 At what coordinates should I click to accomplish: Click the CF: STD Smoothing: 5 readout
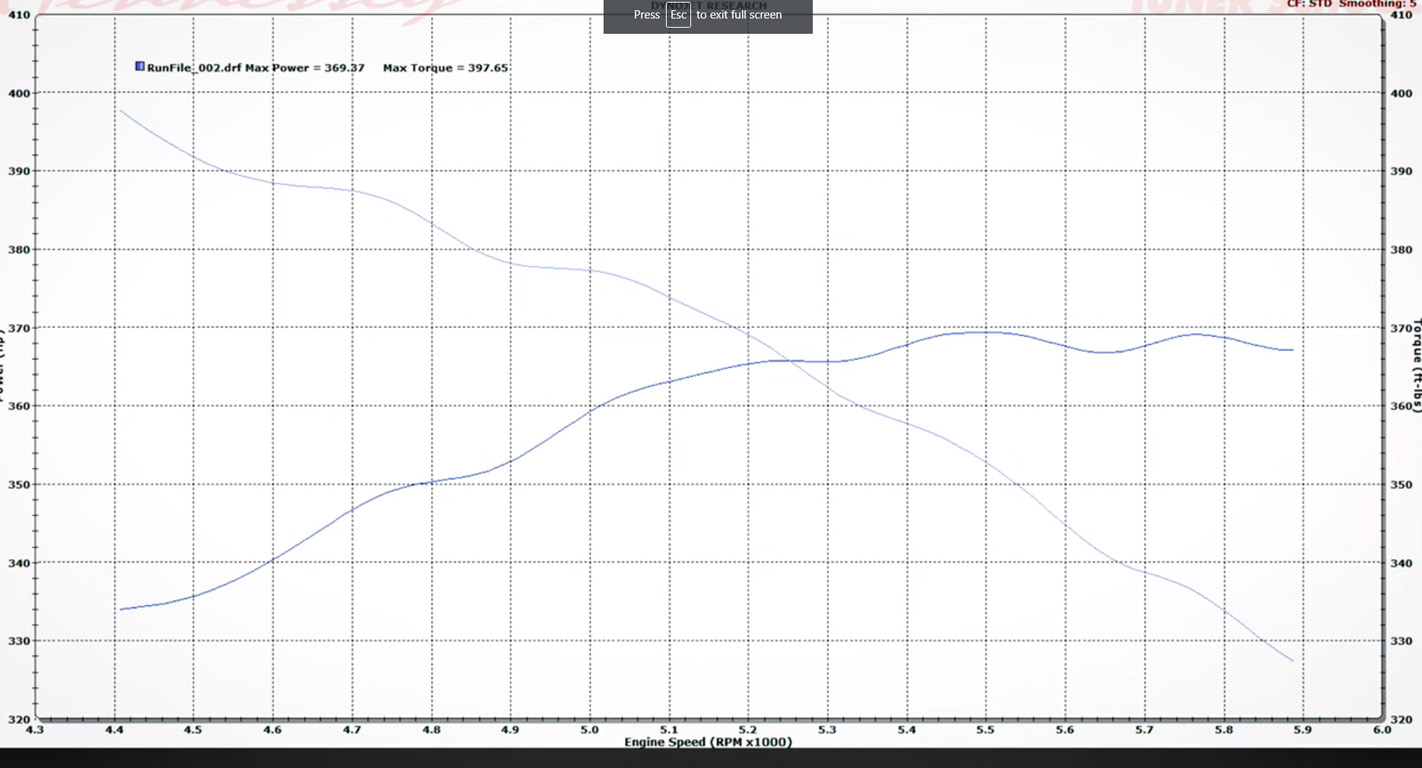[1350, 5]
